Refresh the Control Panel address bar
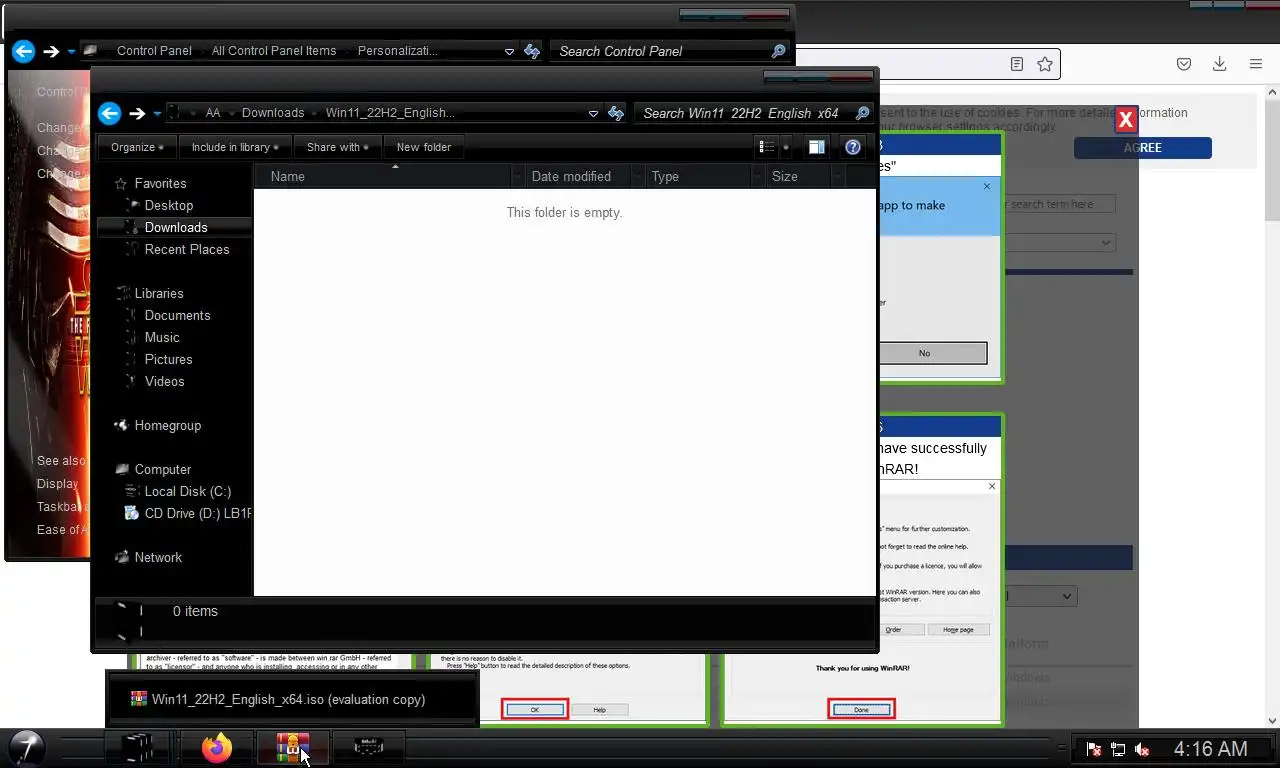1280x768 pixels. click(x=532, y=51)
